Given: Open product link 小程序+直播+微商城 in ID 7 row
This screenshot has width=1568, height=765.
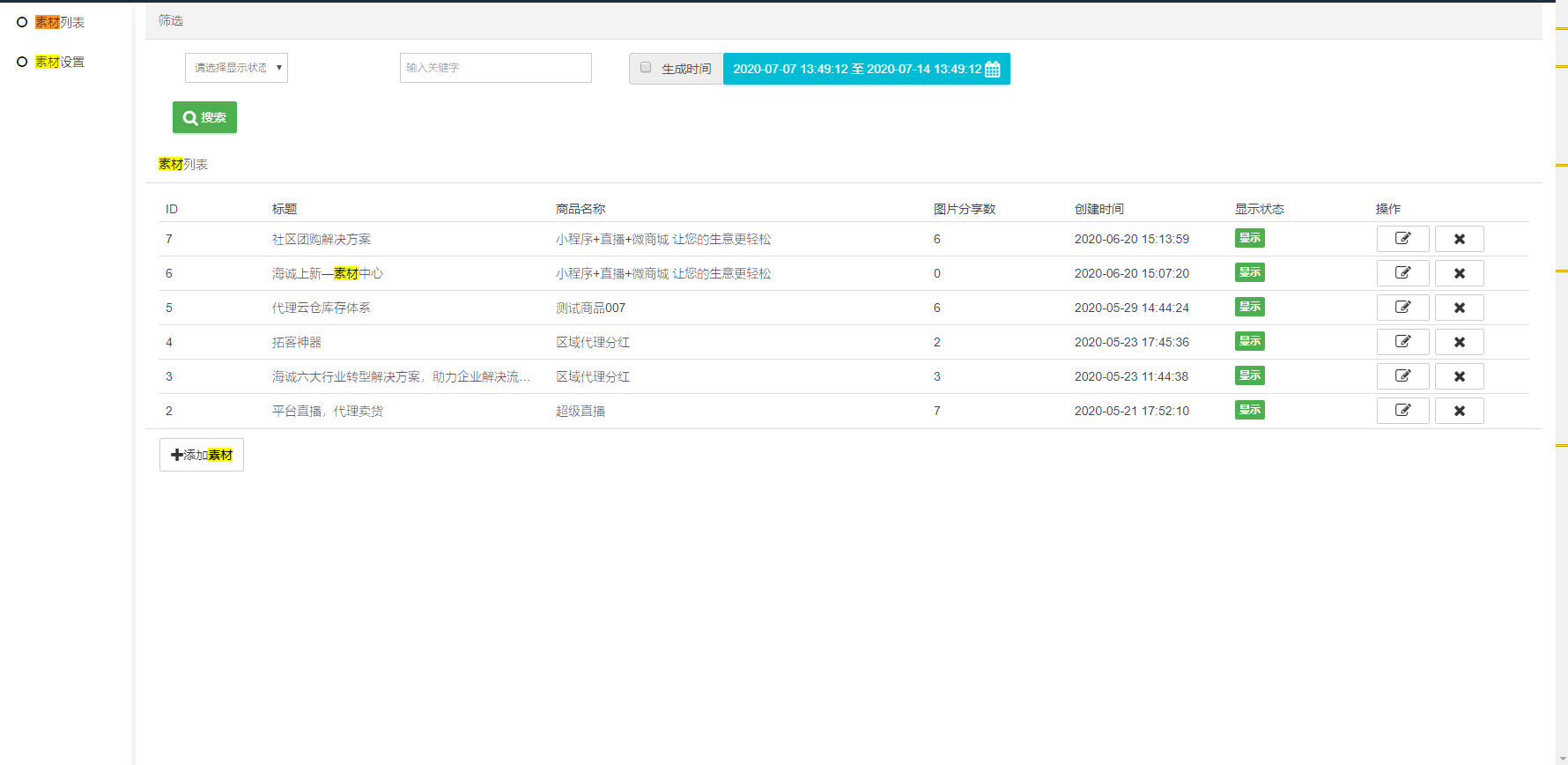Looking at the screenshot, I should 663,239.
